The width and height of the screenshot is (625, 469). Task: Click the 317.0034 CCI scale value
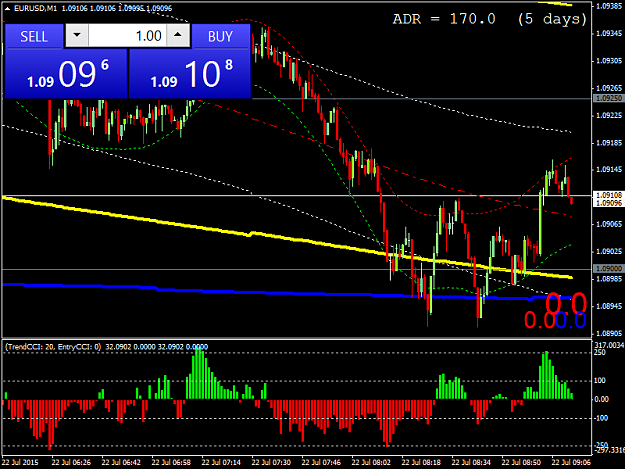coord(609,345)
